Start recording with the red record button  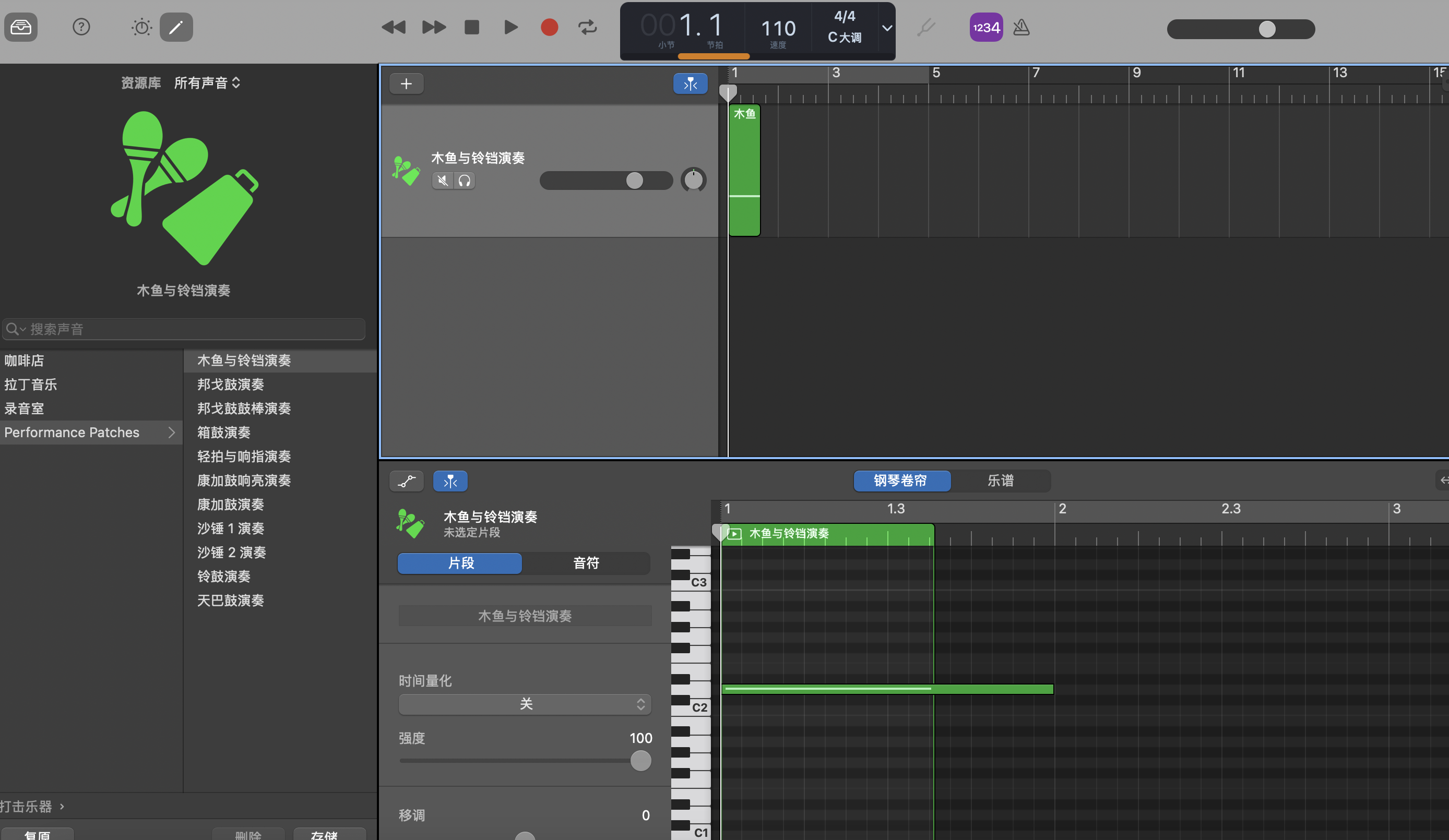point(549,27)
